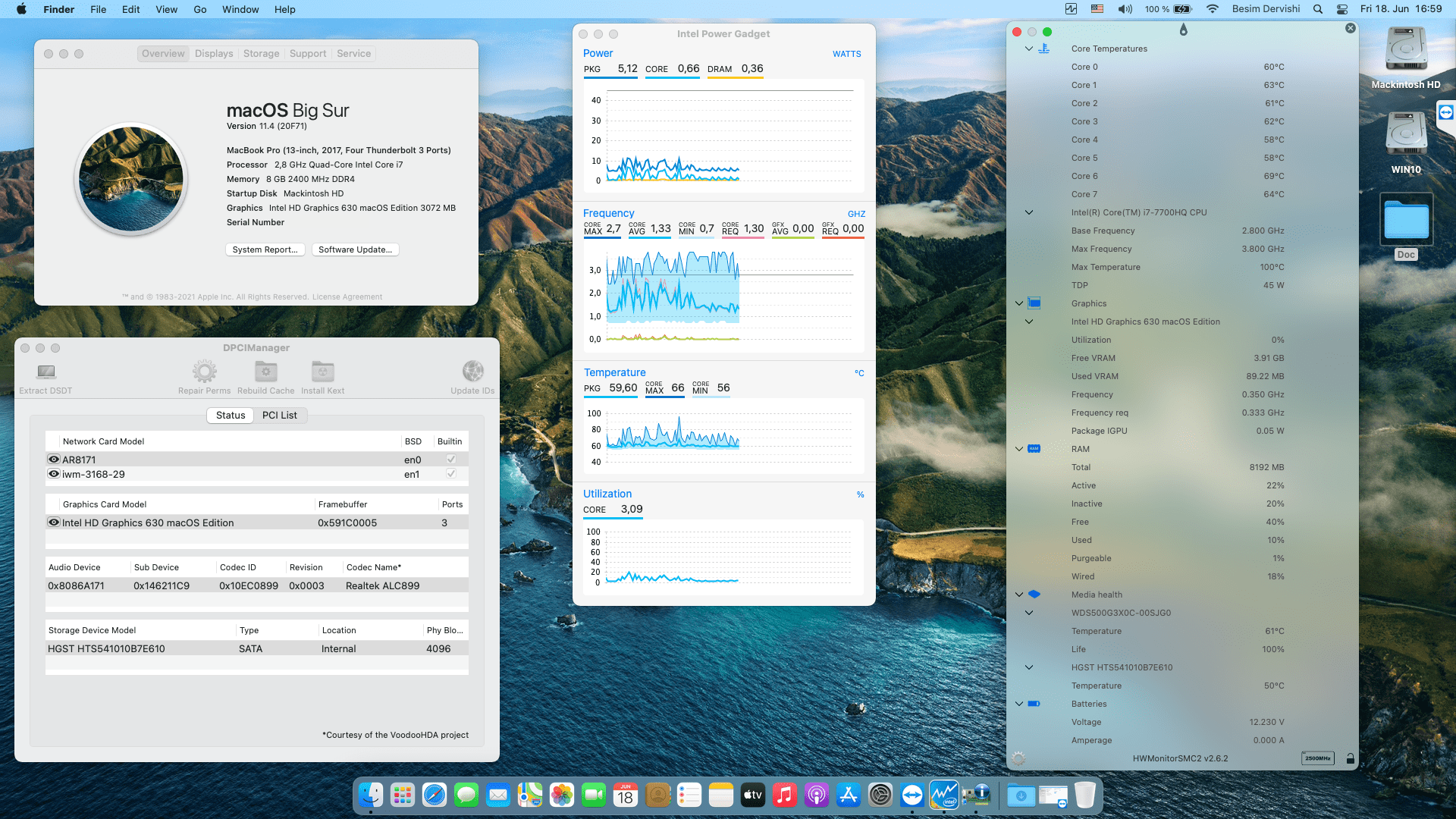Open License Agreement link

point(347,297)
